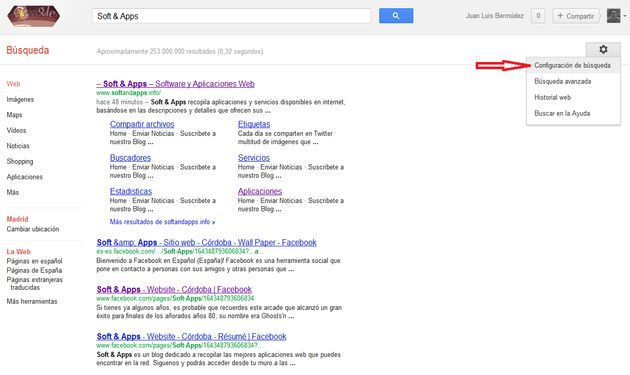Screen dimensions: 630x375
Task: Filter by Páginas de España
Action: (x=34, y=270)
